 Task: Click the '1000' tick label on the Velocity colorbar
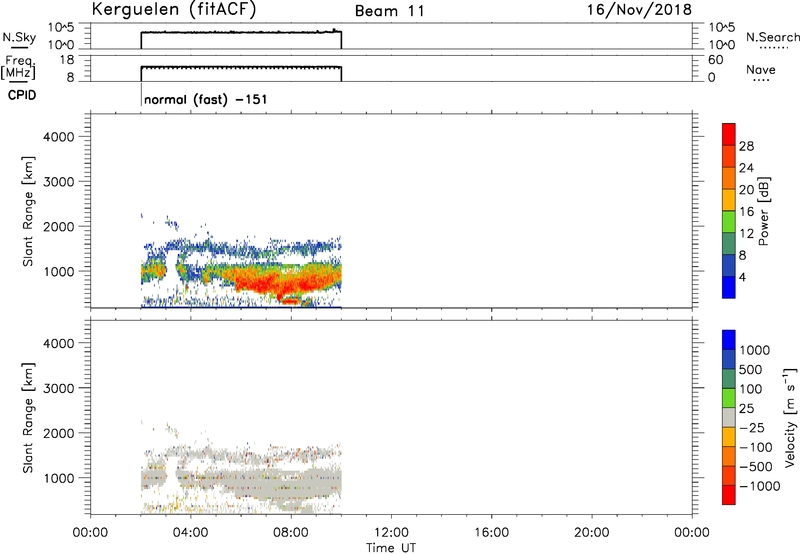pos(755,350)
